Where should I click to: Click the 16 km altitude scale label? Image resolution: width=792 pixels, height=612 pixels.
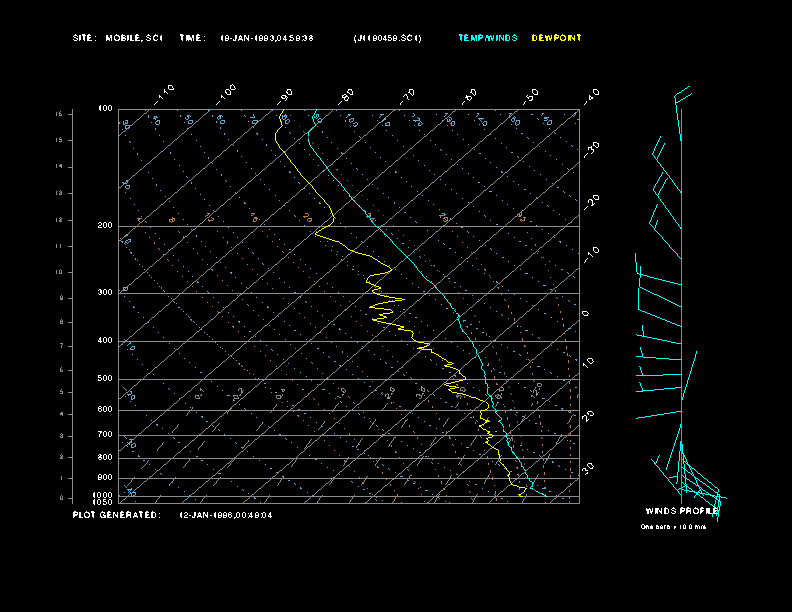click(59, 114)
